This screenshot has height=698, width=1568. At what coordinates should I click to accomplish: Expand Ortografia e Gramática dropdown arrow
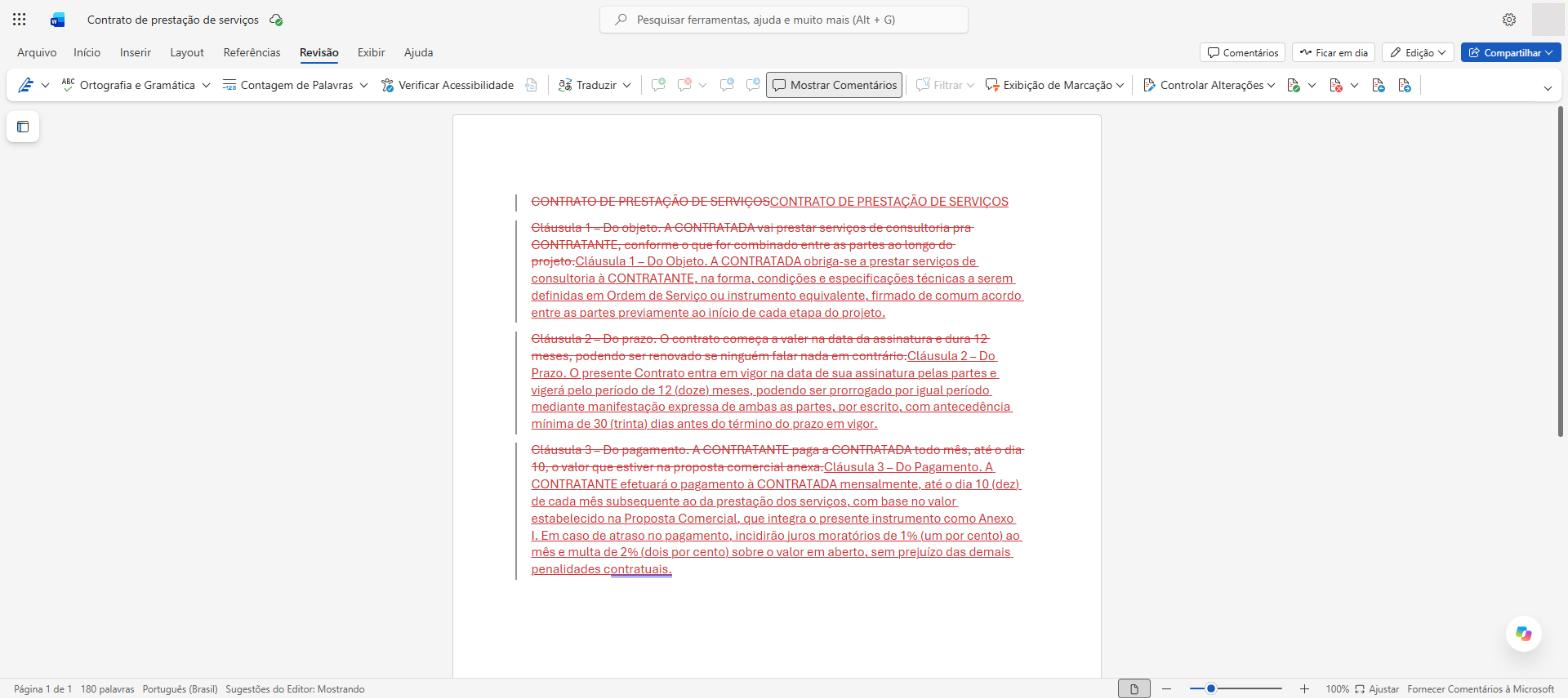point(206,85)
